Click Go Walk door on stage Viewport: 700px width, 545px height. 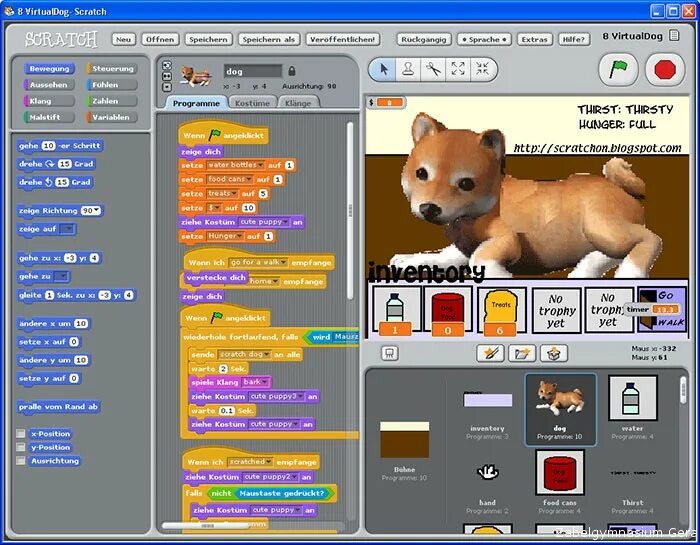pyautogui.click(x=662, y=310)
